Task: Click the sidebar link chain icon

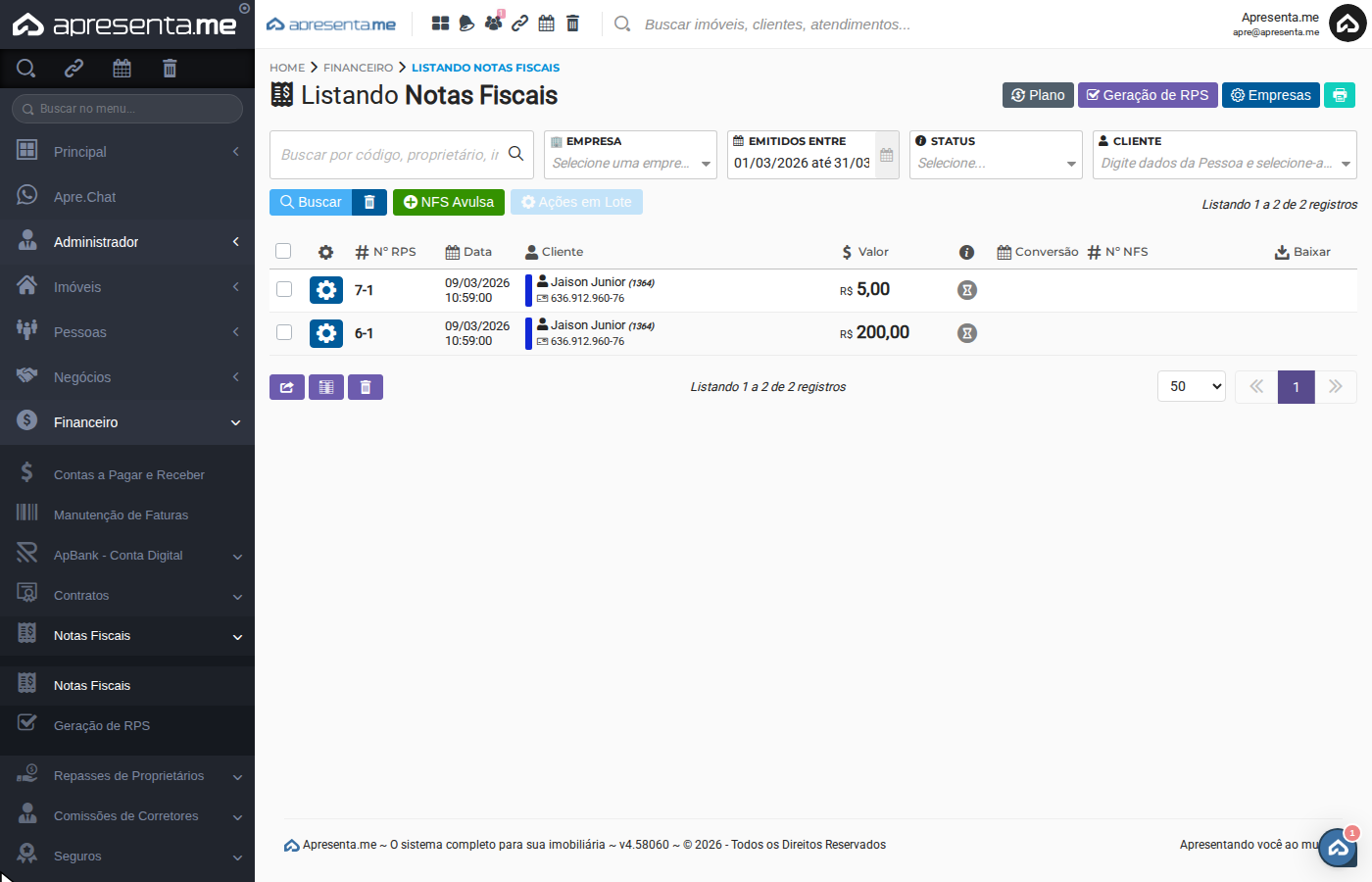Action: [73, 68]
